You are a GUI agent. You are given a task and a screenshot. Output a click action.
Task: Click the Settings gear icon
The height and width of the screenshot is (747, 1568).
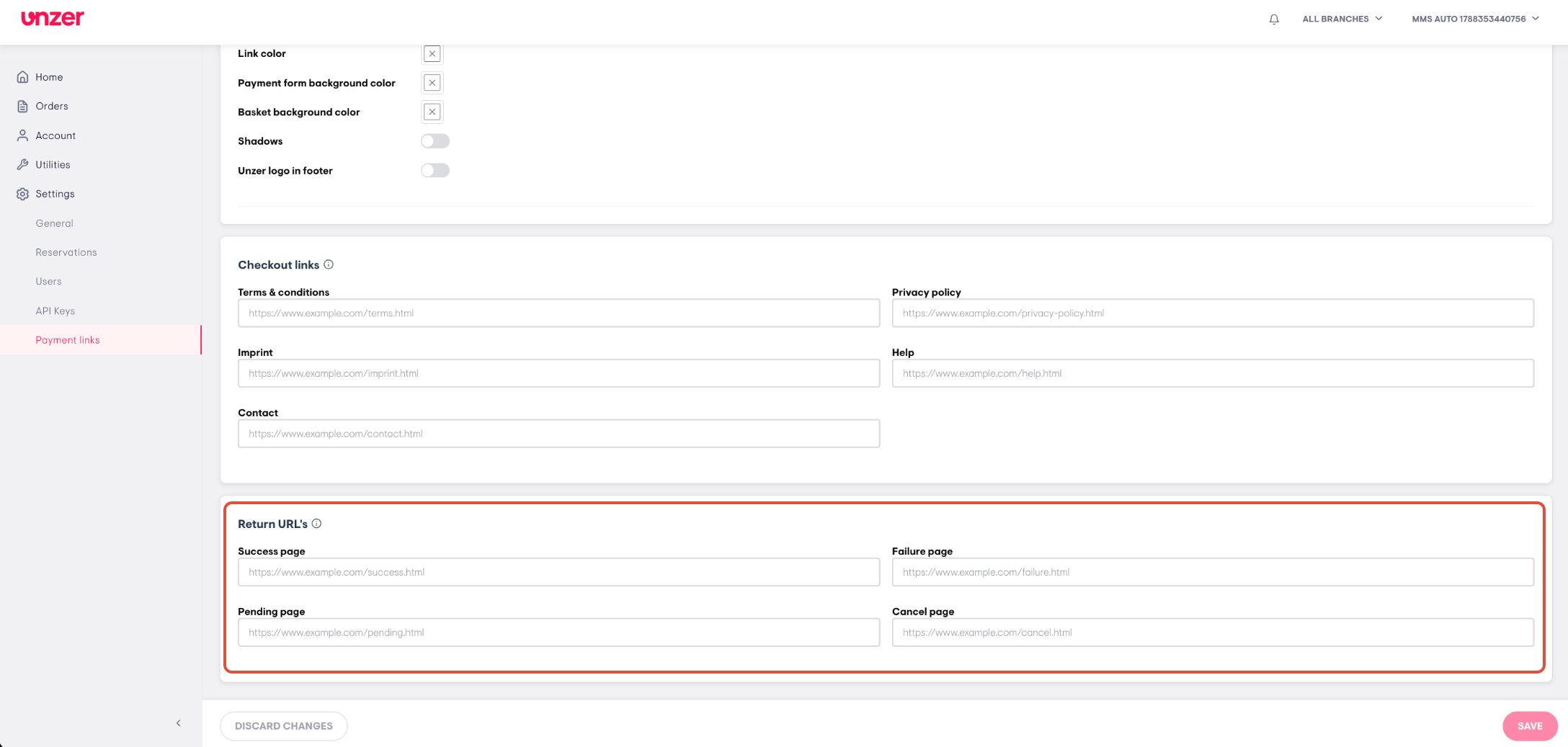pyautogui.click(x=23, y=194)
